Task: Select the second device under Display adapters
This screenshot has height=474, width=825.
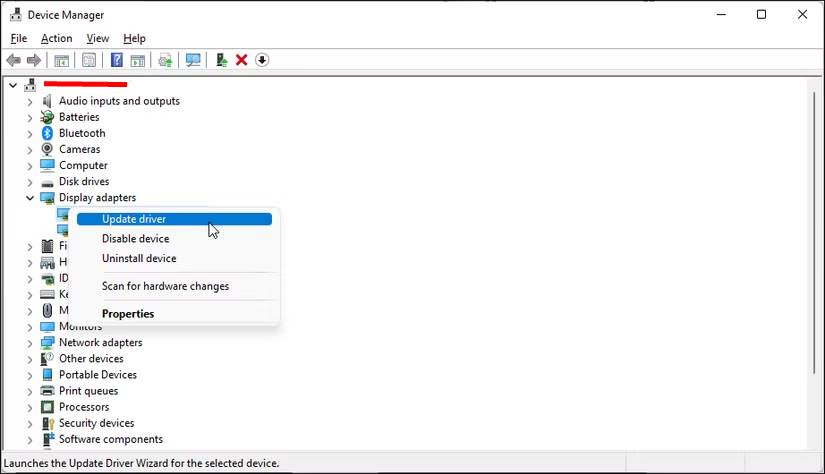Action: pyautogui.click(x=63, y=230)
